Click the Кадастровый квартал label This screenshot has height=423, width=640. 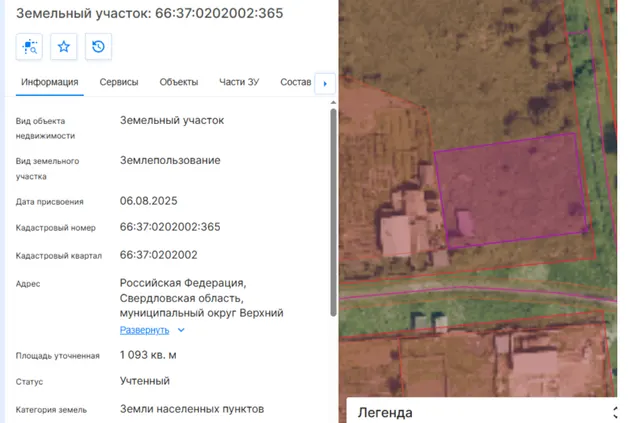pyautogui.click(x=59, y=256)
